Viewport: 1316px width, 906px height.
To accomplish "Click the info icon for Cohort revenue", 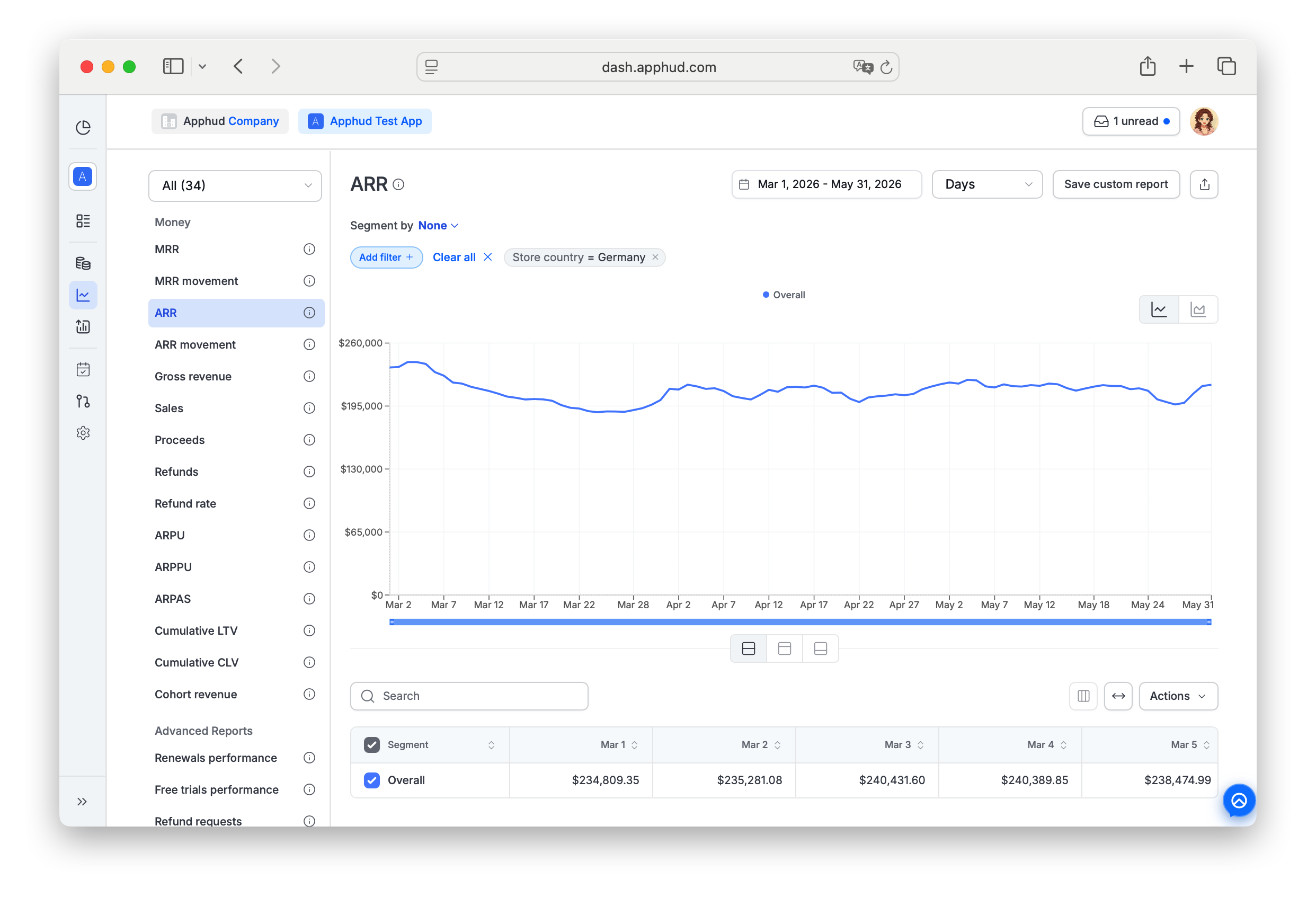I will point(309,694).
